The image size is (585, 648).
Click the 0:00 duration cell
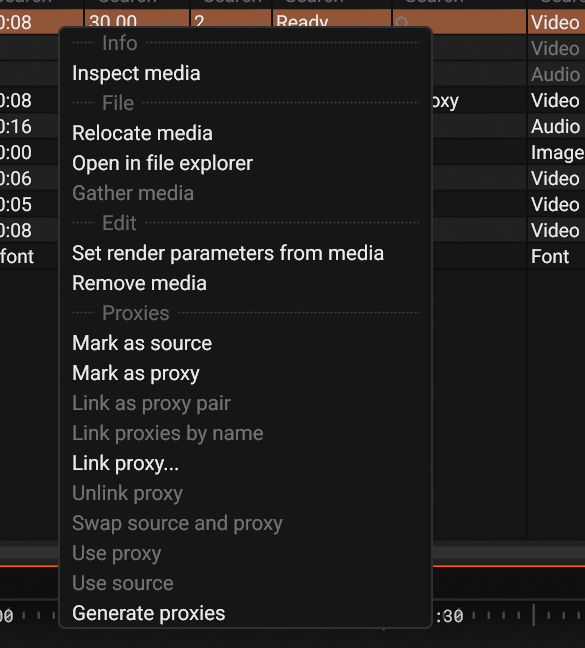tap(29, 153)
